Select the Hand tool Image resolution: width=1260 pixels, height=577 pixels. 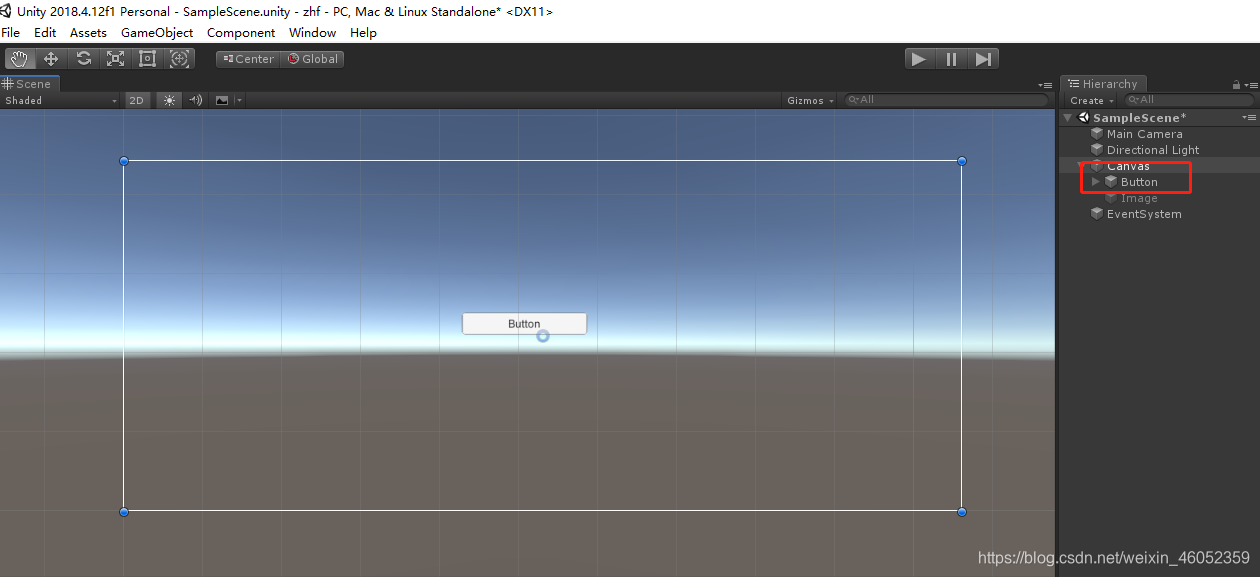pyautogui.click(x=20, y=59)
